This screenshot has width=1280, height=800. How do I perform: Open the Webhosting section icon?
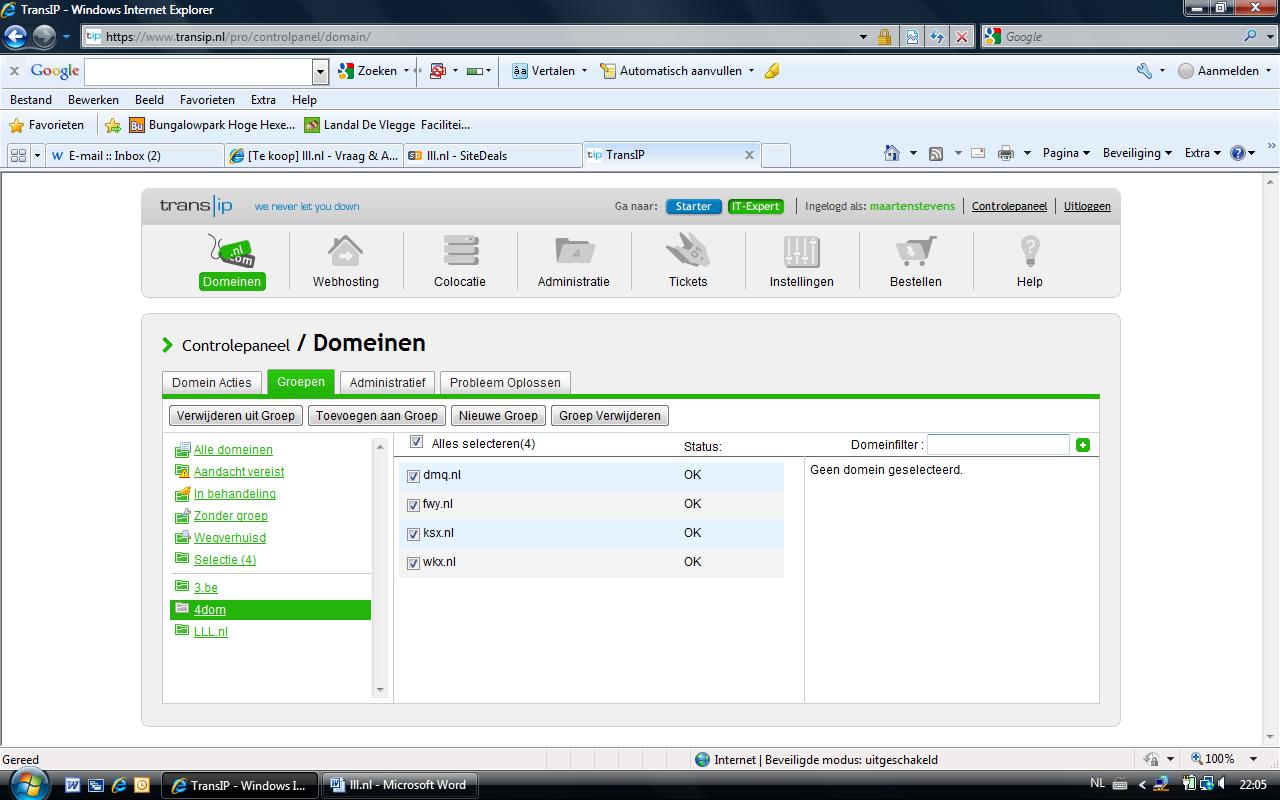coord(345,252)
